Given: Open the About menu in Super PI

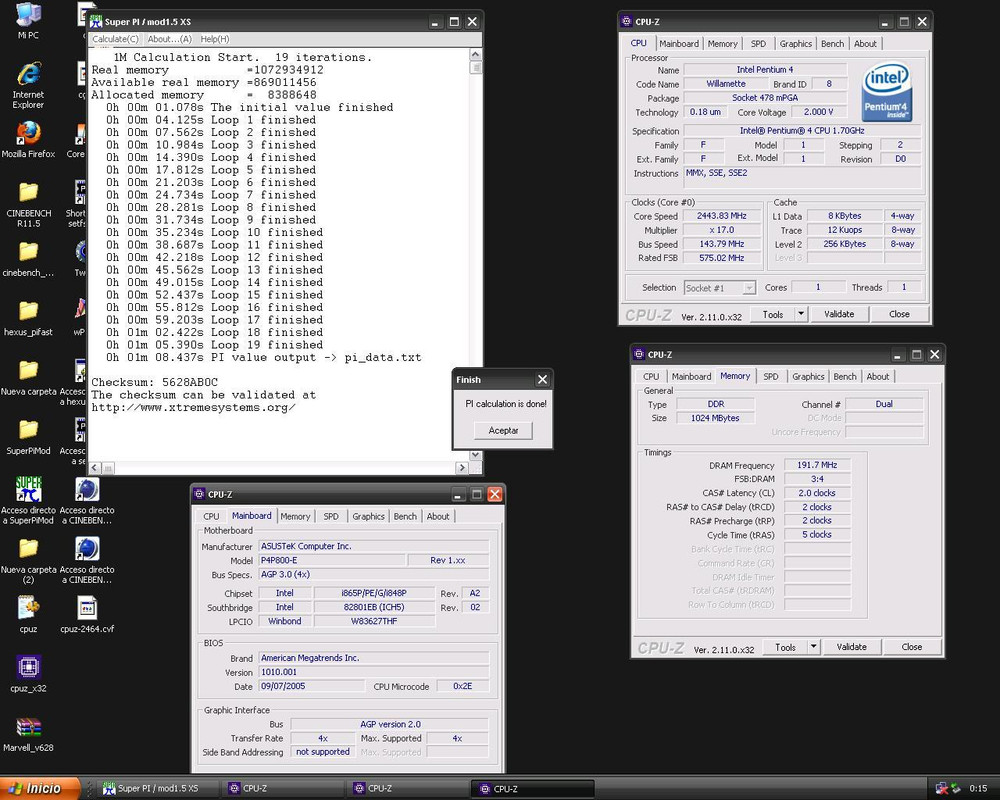Looking at the screenshot, I should 170,39.
